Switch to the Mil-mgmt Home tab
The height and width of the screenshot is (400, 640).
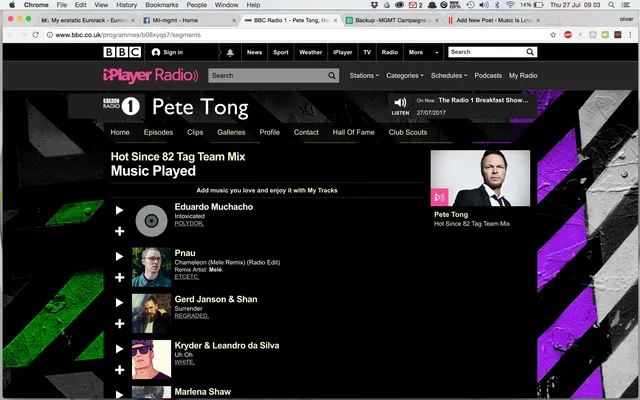pyautogui.click(x=189, y=20)
